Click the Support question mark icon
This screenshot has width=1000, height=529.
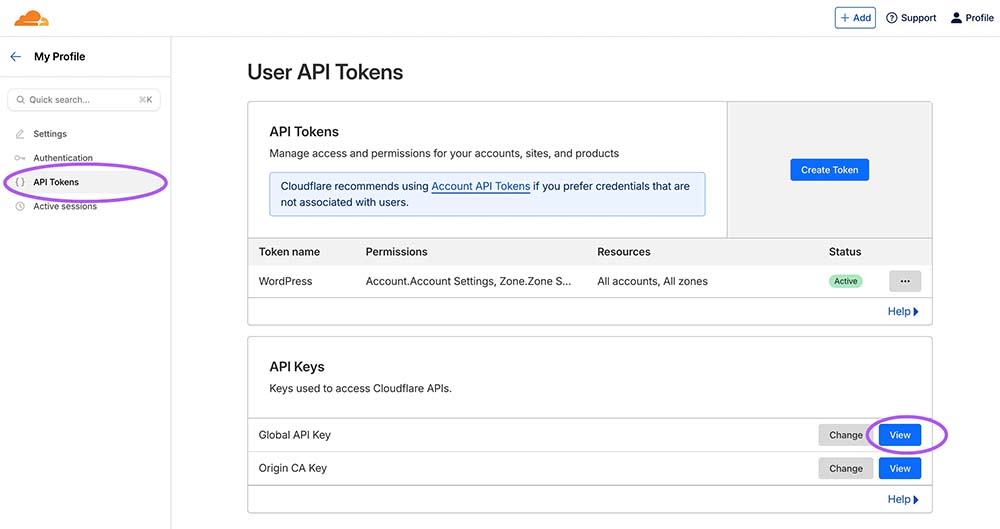[x=892, y=18]
